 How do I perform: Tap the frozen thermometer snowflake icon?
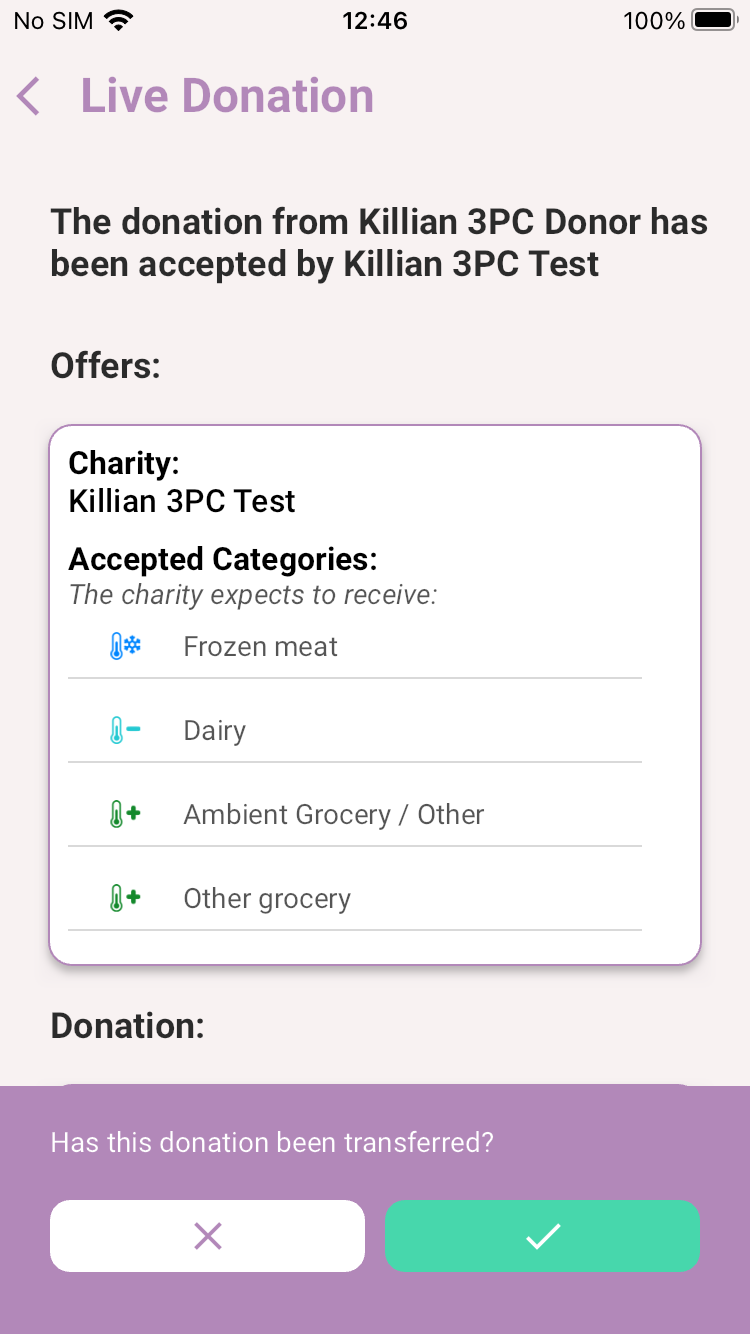(125, 647)
